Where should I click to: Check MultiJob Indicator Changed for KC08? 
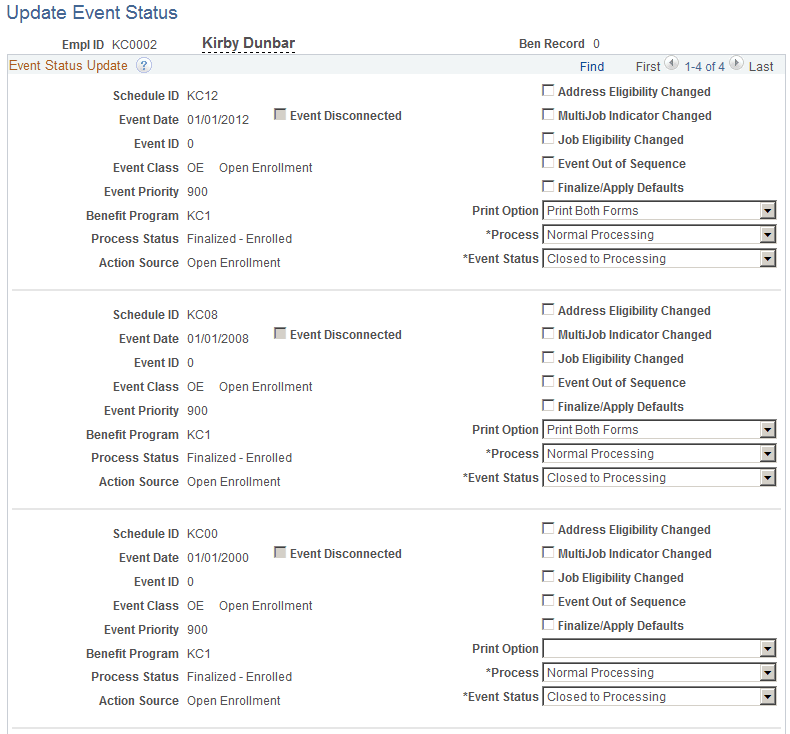(548, 333)
